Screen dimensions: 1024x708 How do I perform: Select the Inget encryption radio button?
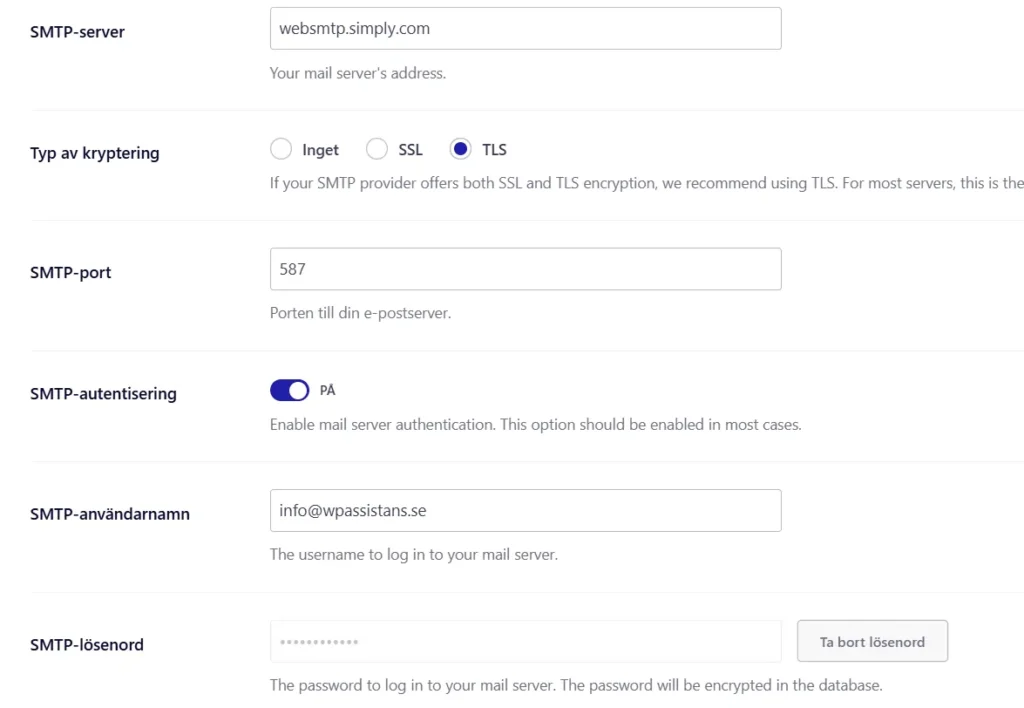(281, 150)
